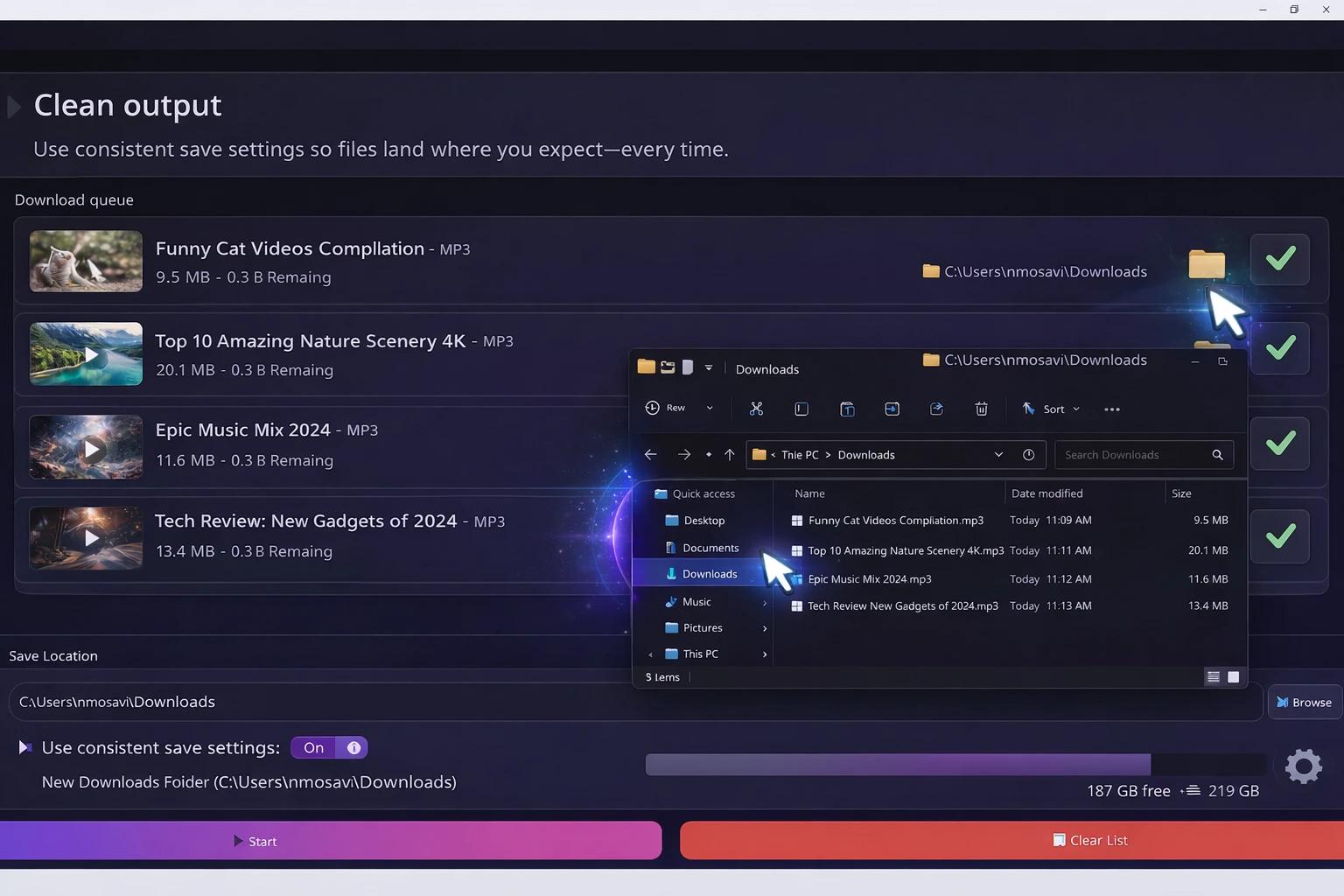
Task: Go back with the Explorer back arrow
Action: coord(650,455)
